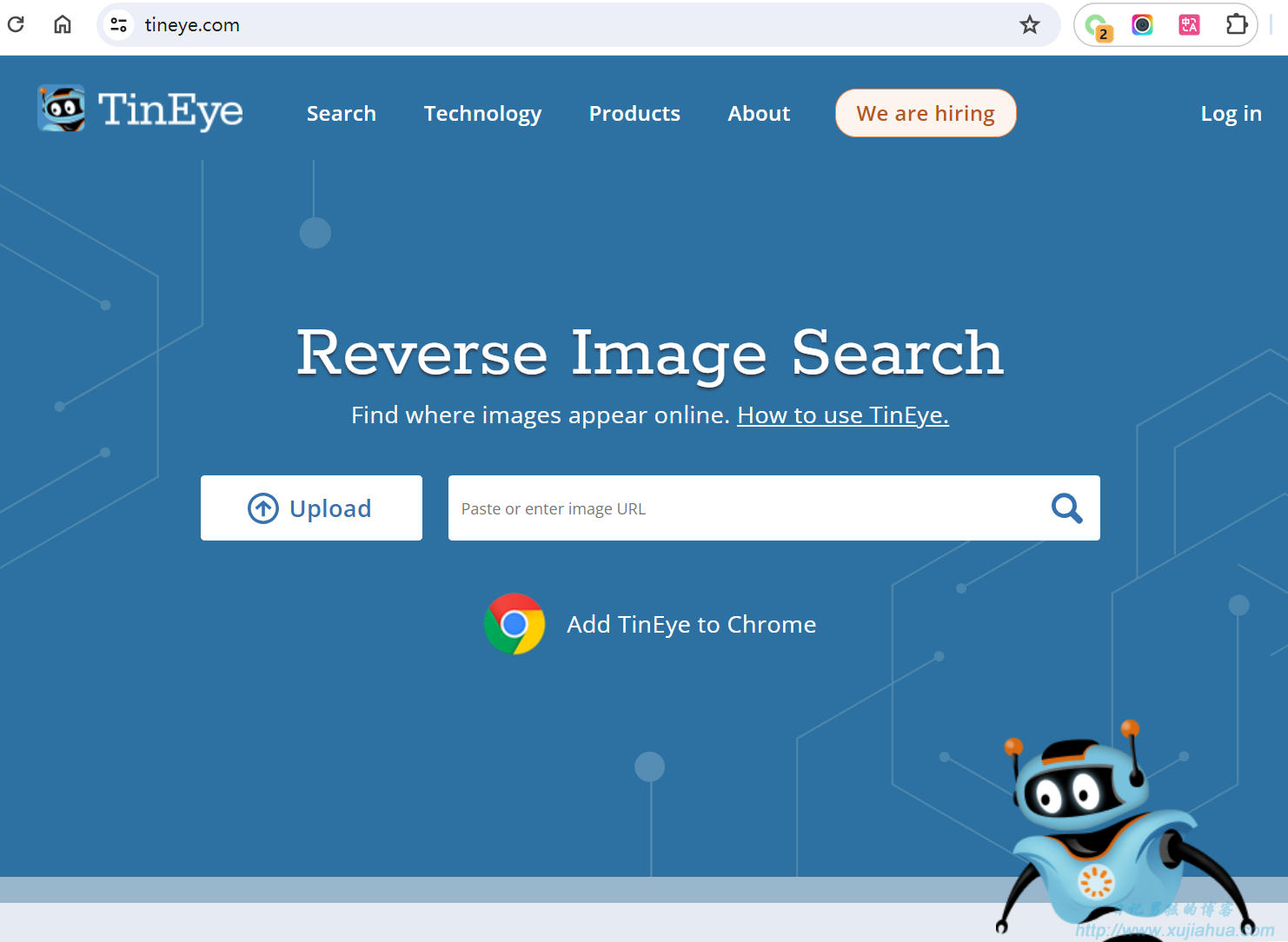Viewport: 1288px width, 942px height.
Task: Open the Search menu item
Action: click(342, 114)
